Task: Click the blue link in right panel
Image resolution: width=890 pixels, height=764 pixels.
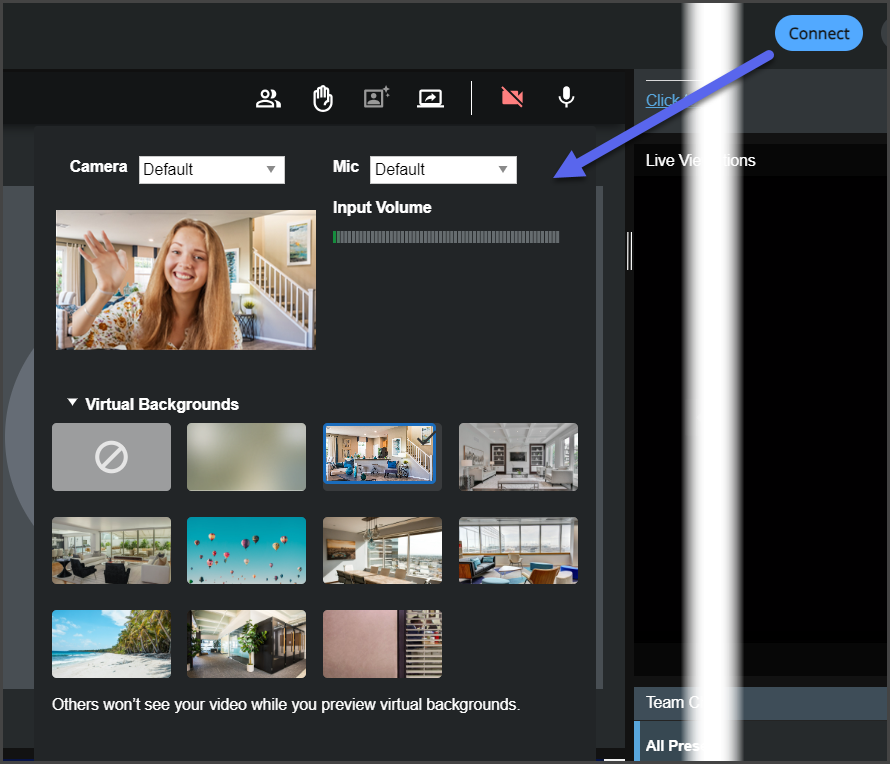Action: tap(662, 100)
